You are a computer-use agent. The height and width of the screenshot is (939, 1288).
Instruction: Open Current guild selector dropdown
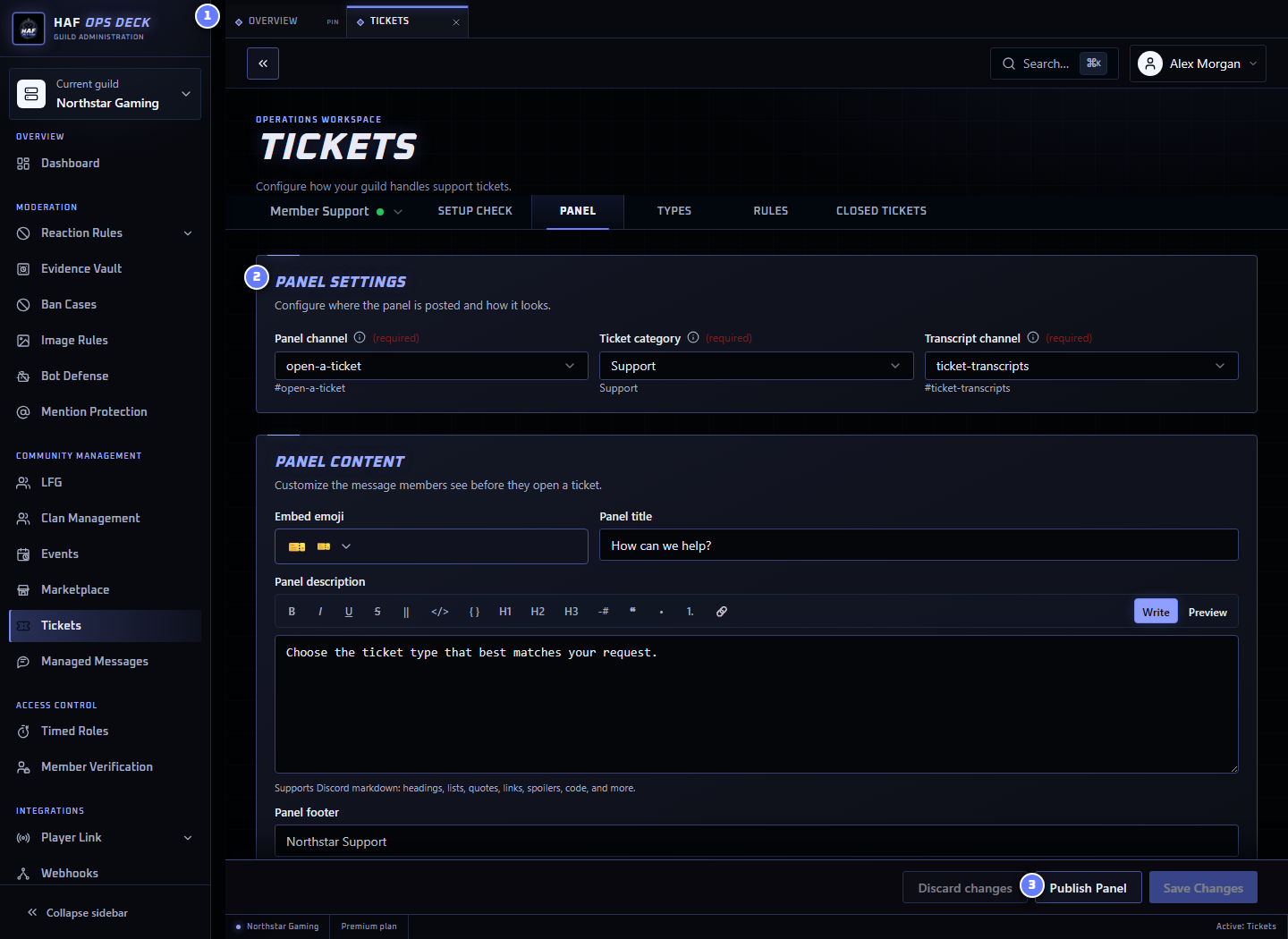[x=105, y=94]
